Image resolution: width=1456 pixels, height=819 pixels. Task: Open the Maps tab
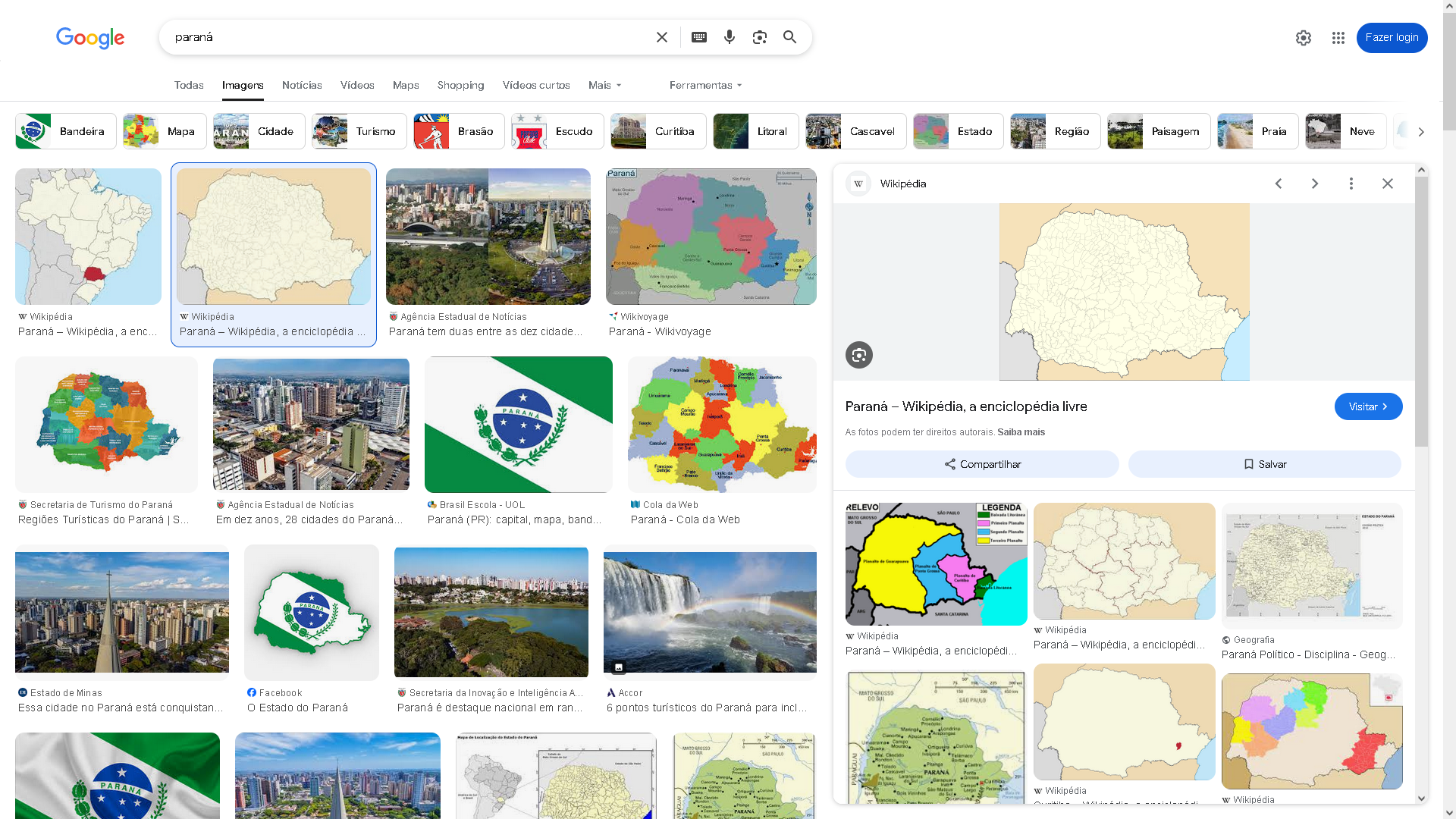coord(406,85)
